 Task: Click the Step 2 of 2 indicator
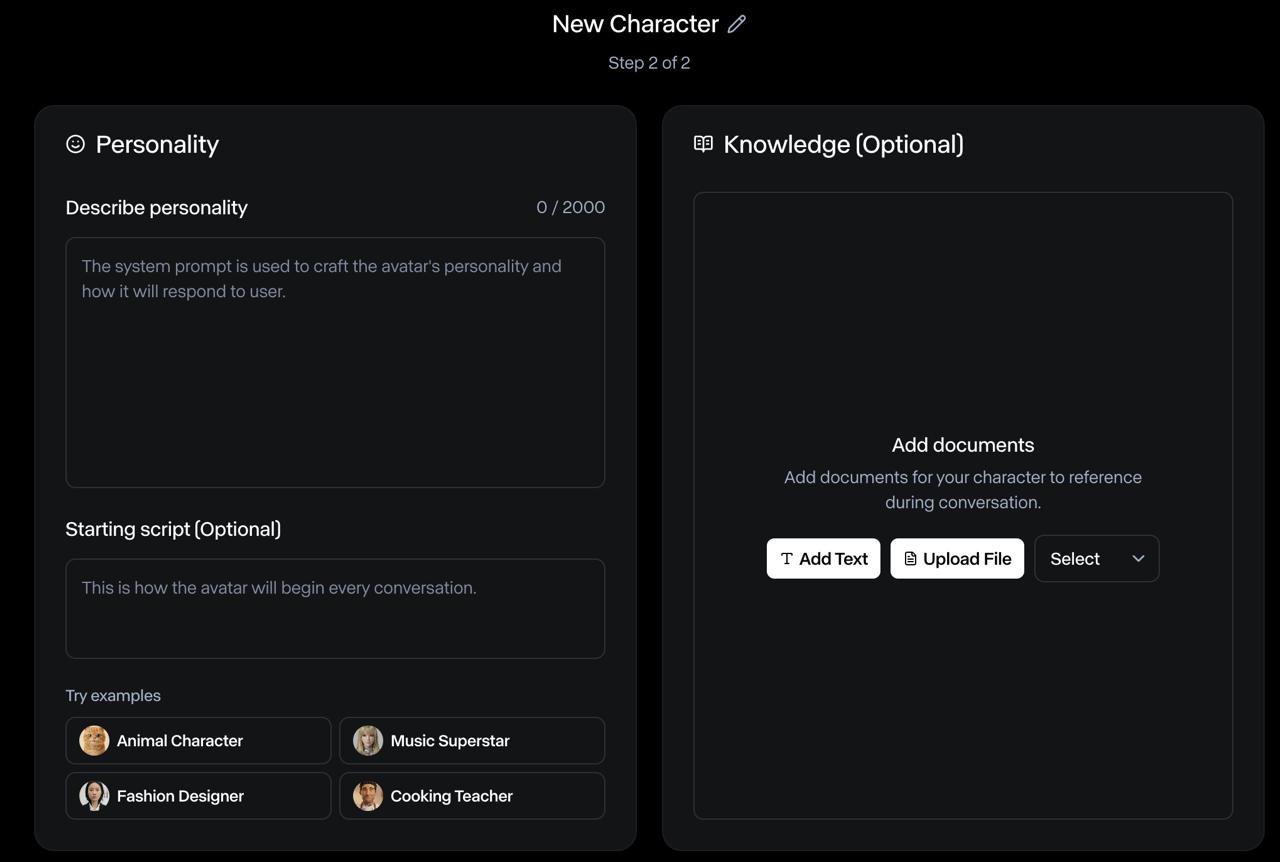(x=649, y=63)
